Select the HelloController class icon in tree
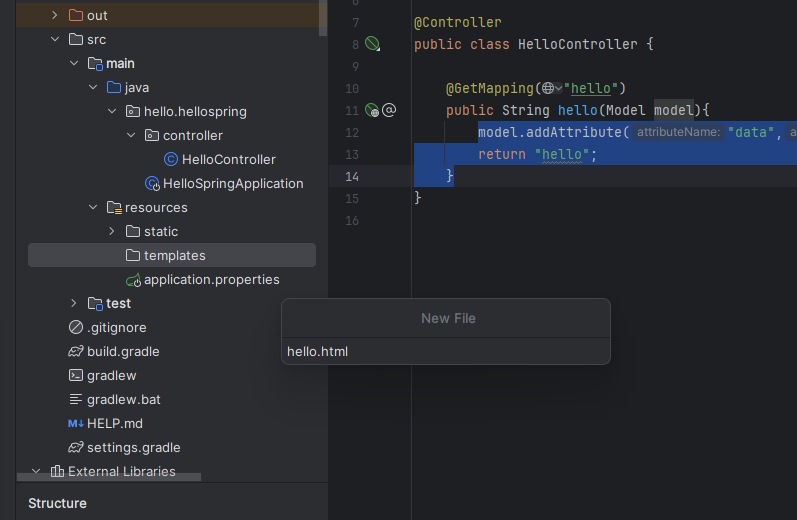This screenshot has height=520, width=797. pyautogui.click(x=170, y=159)
